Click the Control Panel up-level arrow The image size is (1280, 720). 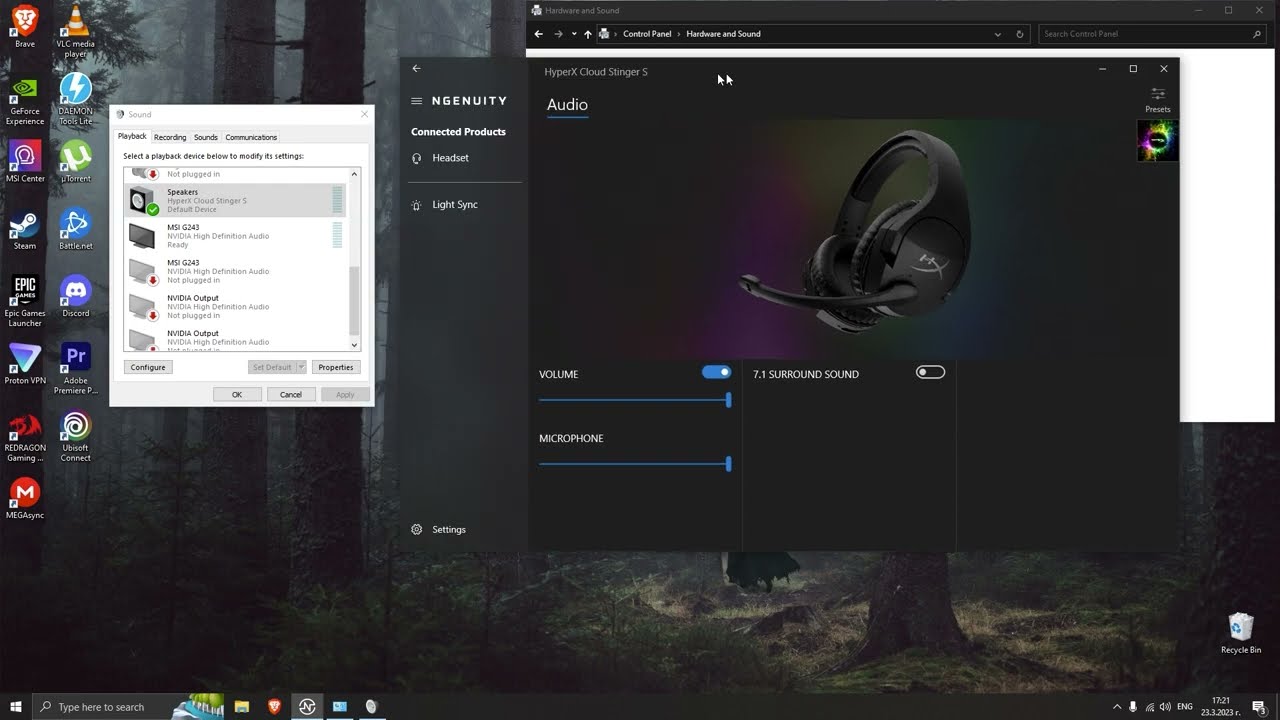coord(587,34)
